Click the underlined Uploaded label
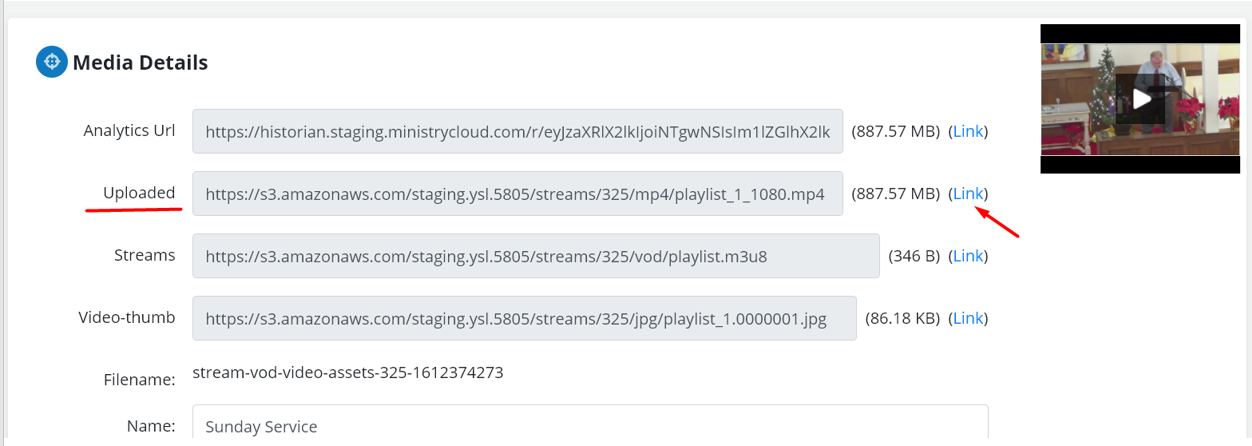This screenshot has height=446, width=1252. point(139,193)
